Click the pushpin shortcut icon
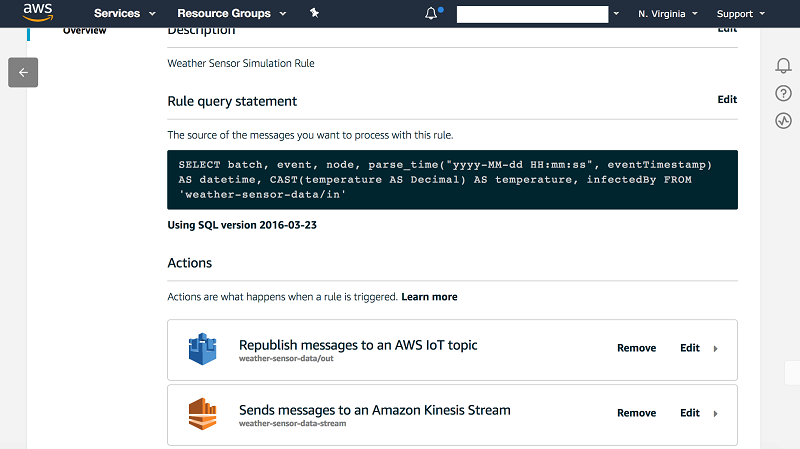Screen dimensions: 800x449 click(314, 14)
